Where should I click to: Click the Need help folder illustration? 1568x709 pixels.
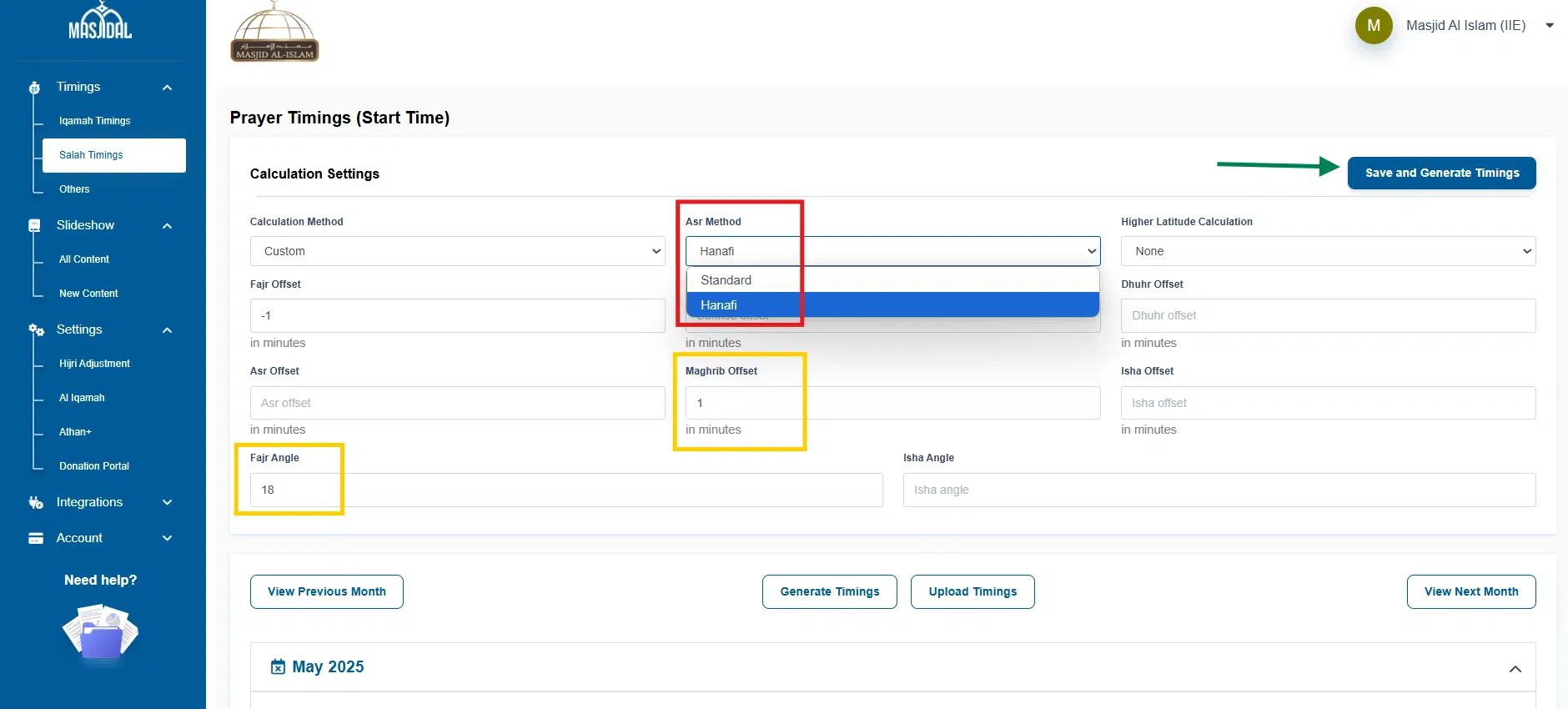point(101,633)
